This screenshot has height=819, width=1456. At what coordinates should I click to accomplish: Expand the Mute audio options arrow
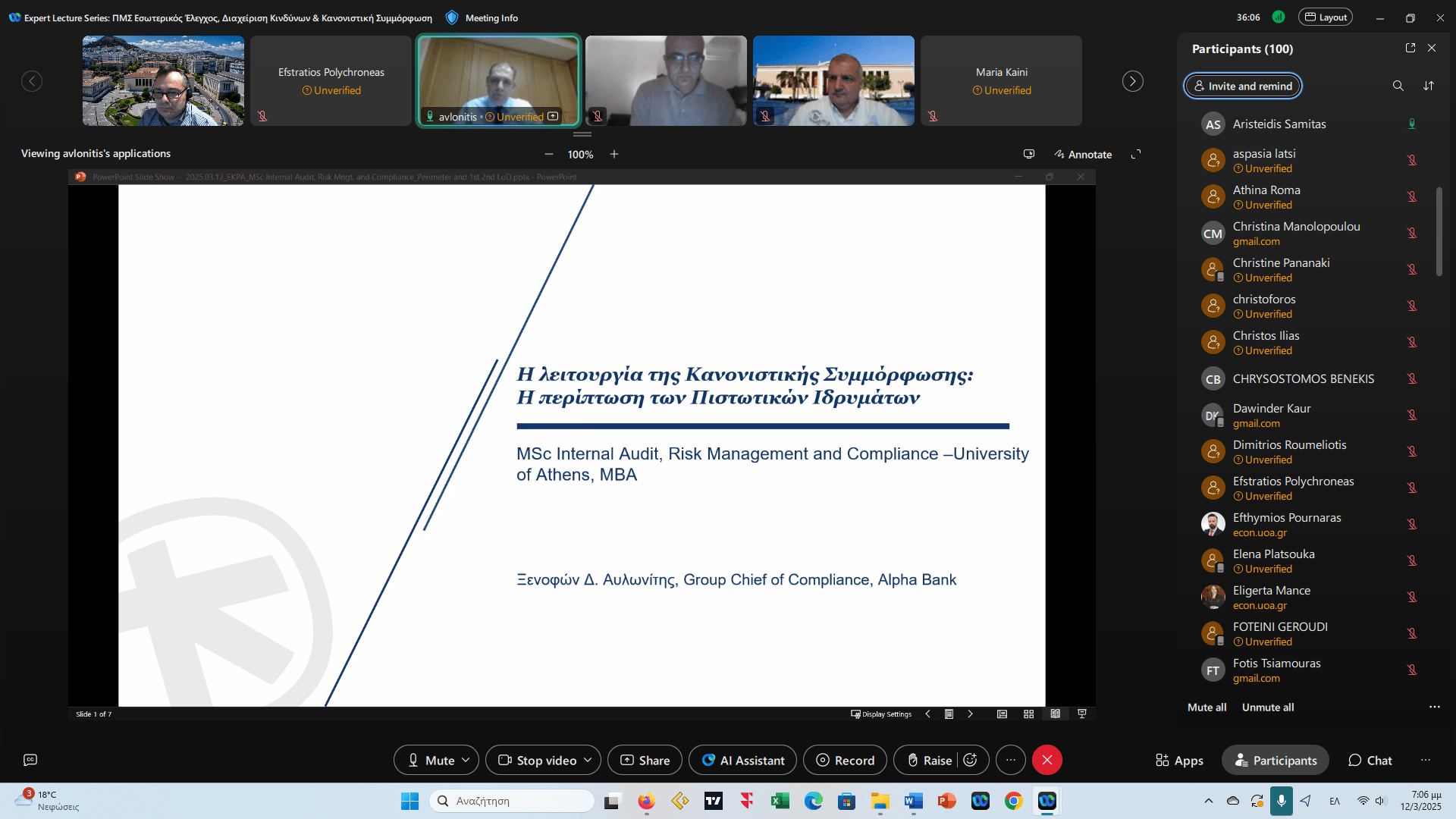click(x=466, y=760)
